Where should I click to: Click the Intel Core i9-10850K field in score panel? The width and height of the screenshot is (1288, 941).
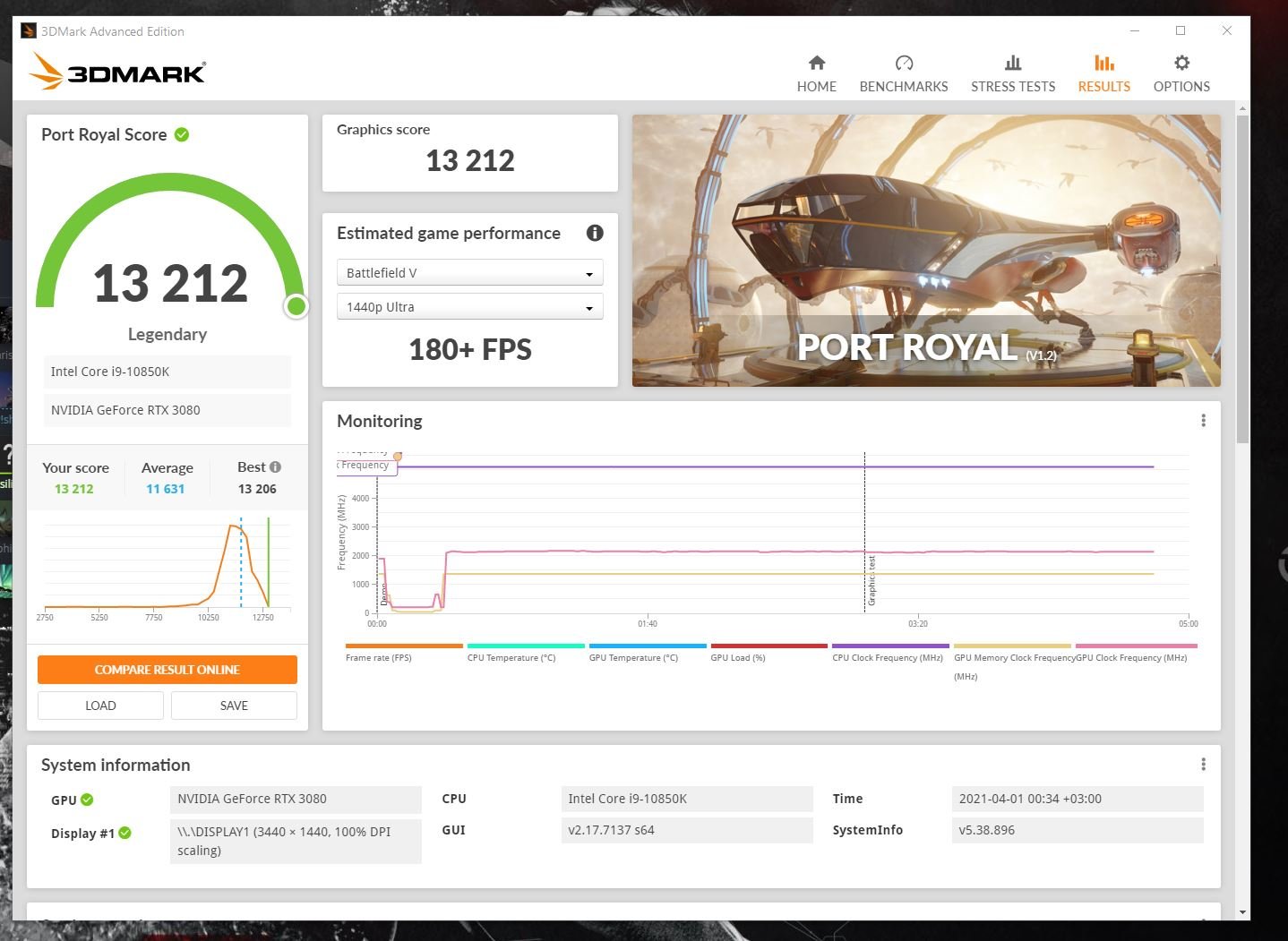[x=167, y=372]
